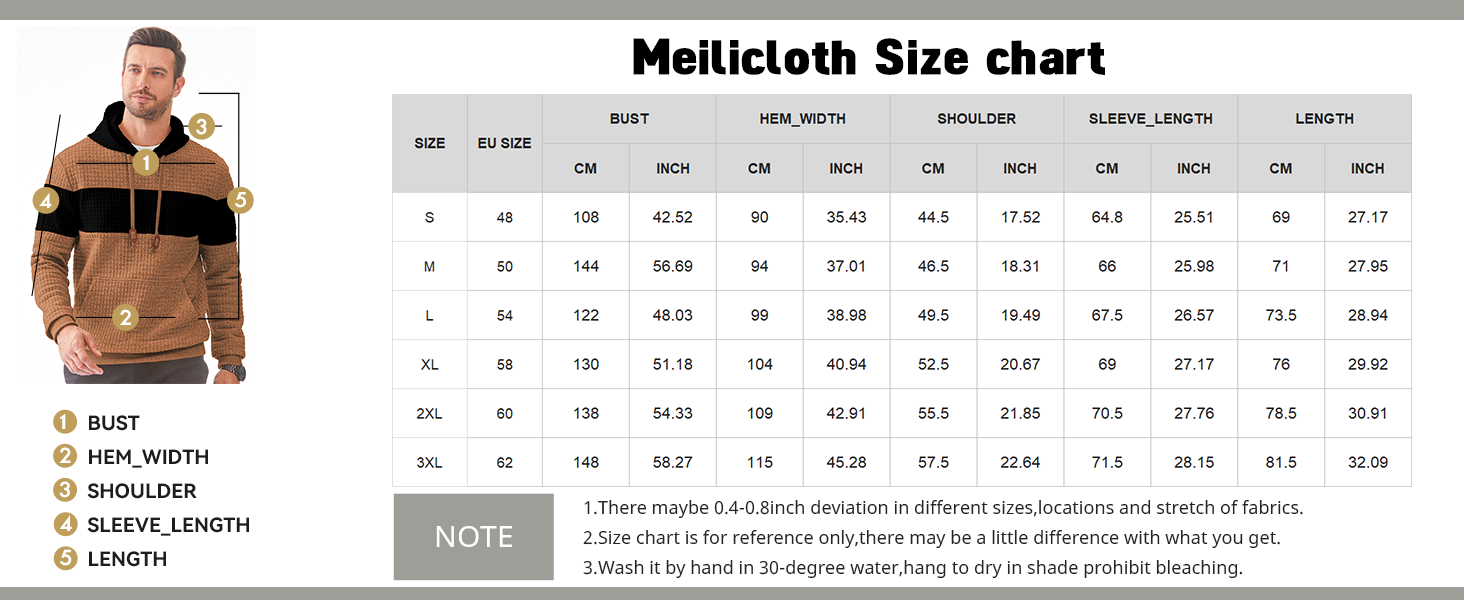This screenshot has height=600, width=1464.
Task: Select the SLEEVE_LENGTH column header
Action: pos(1150,119)
